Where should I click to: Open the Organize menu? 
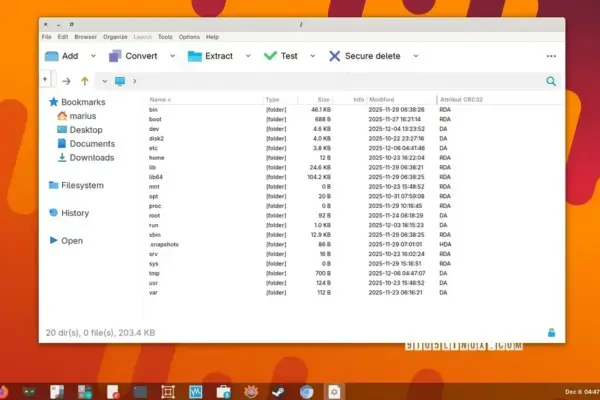[115, 37]
